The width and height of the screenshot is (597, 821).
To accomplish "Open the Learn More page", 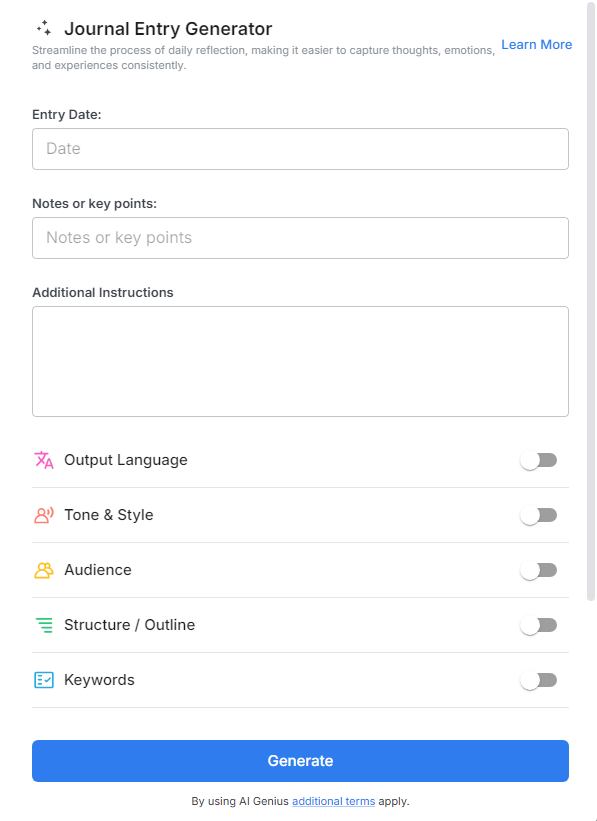I will coord(536,44).
